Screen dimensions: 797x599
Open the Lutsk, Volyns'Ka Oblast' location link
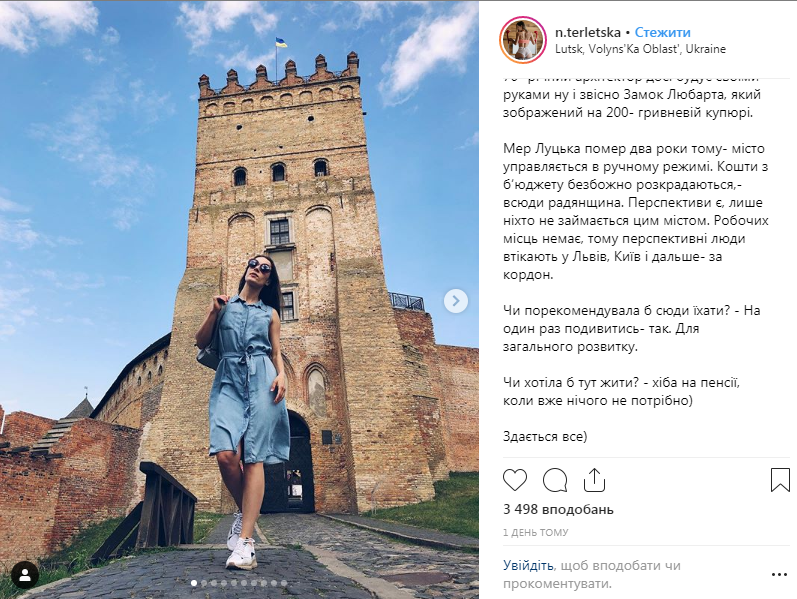pyautogui.click(x=640, y=49)
